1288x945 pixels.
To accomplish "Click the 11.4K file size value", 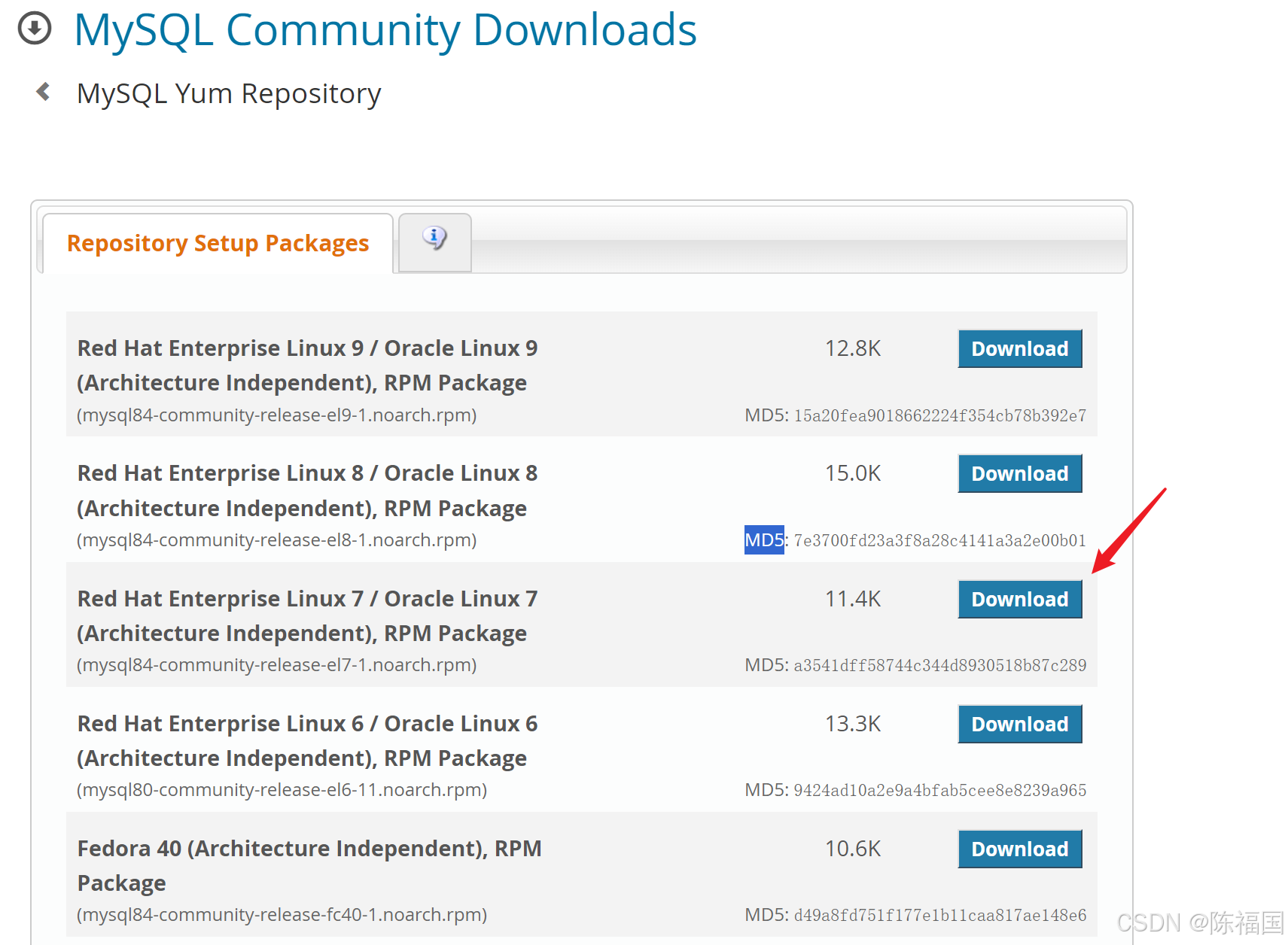I will (853, 599).
